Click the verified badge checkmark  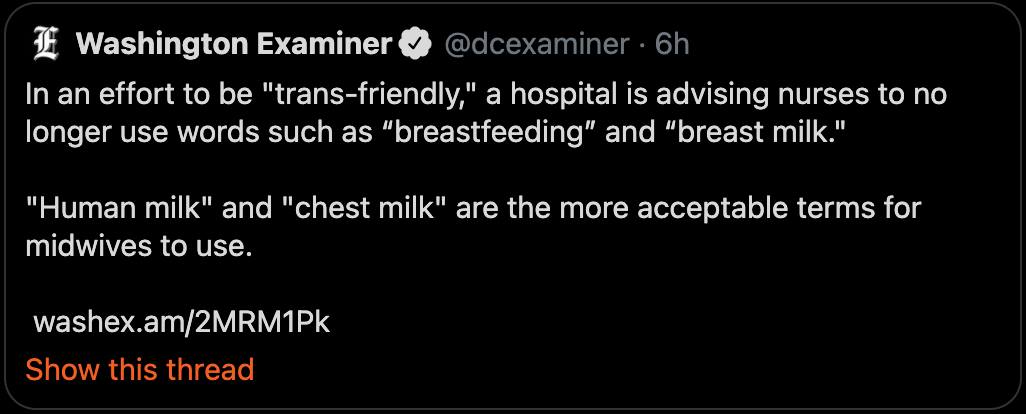tap(416, 45)
